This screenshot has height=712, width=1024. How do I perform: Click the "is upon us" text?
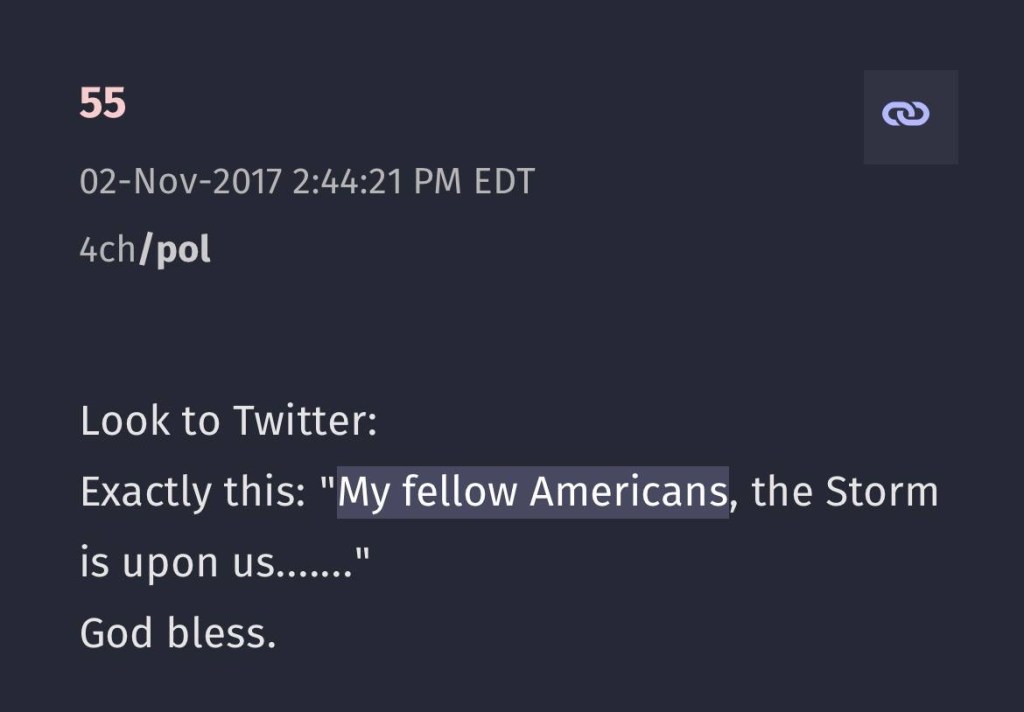coord(176,563)
